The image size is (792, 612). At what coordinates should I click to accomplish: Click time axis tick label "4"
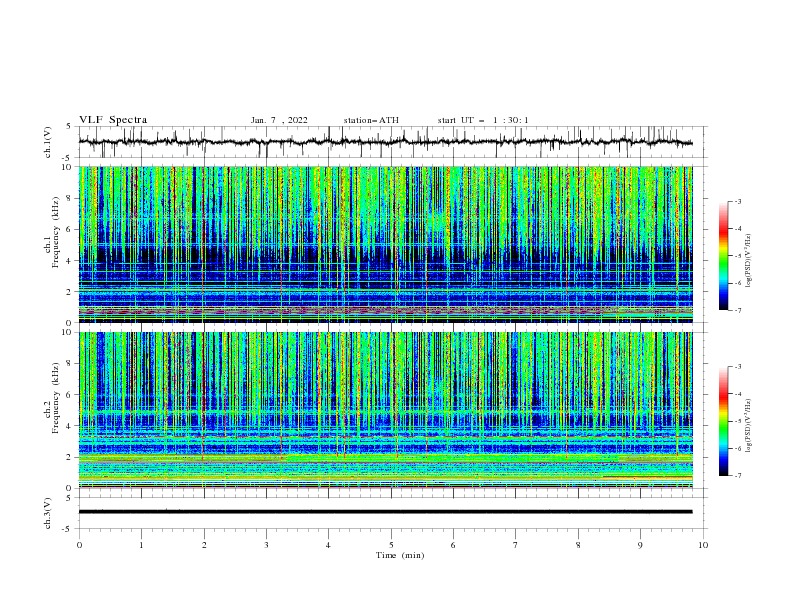[x=328, y=545]
